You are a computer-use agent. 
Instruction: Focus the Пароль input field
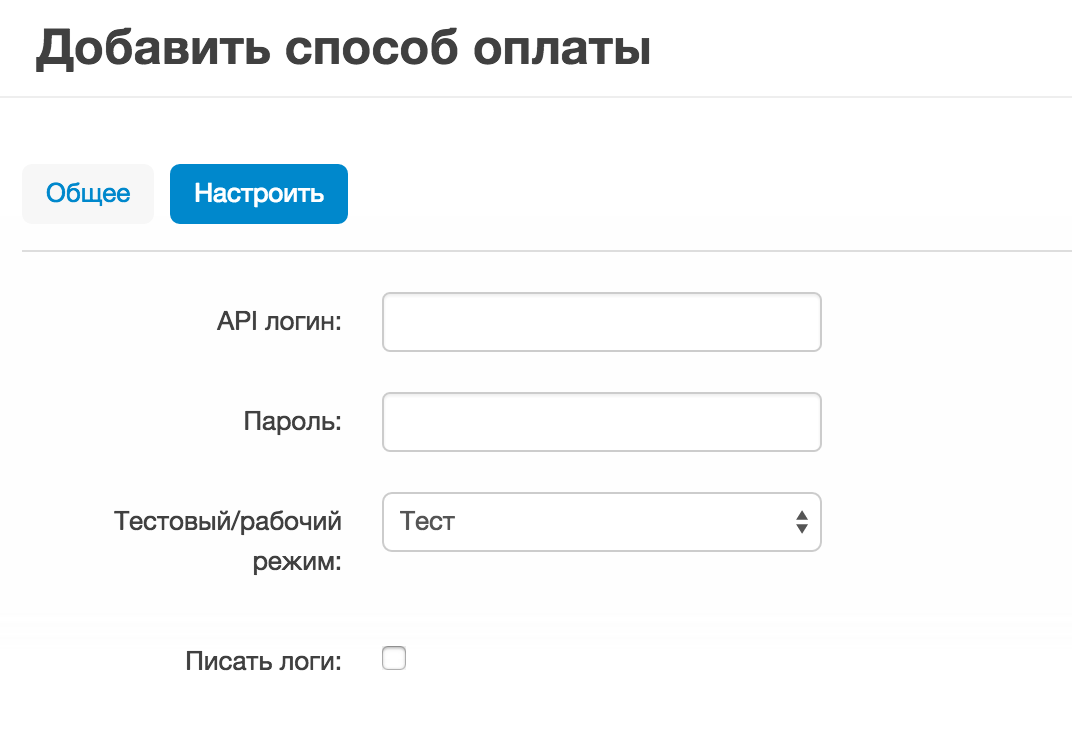[x=601, y=422]
